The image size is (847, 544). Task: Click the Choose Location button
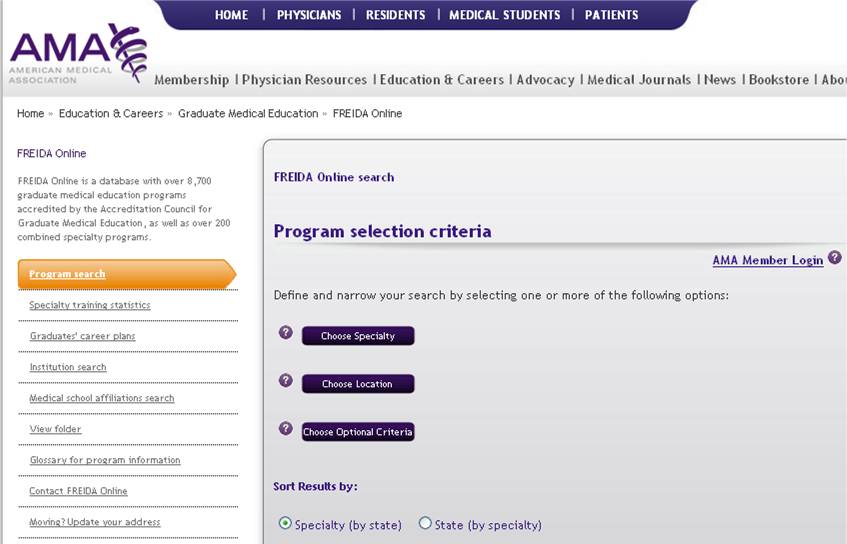358,384
